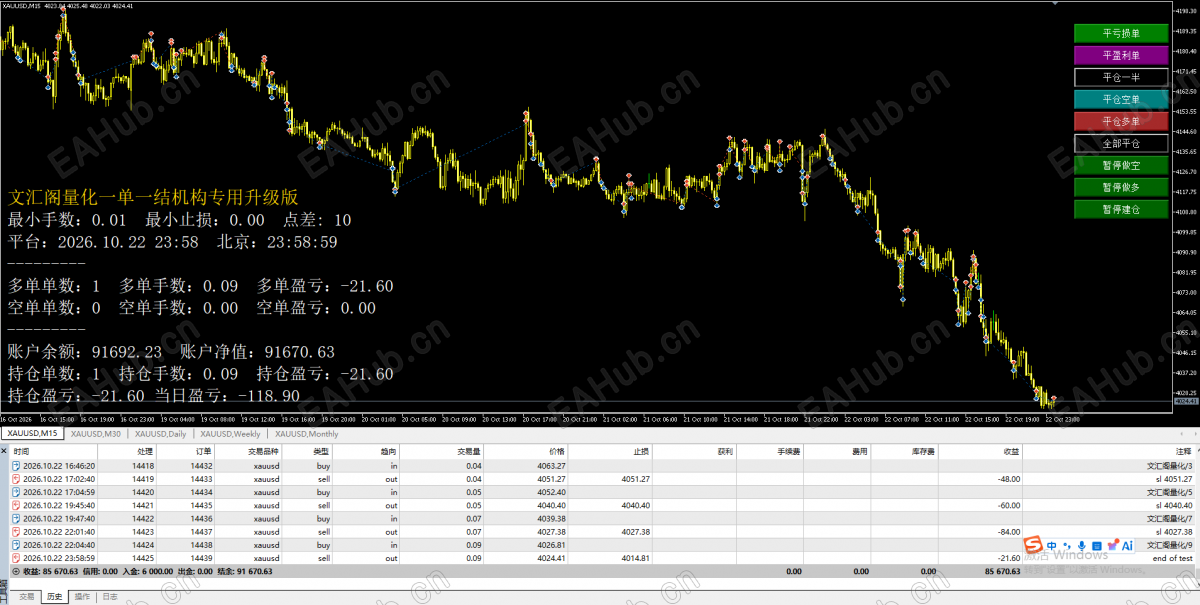Expand the summary row arrow beside 收益
The width and height of the screenshot is (1200, 605).
pos(17,571)
